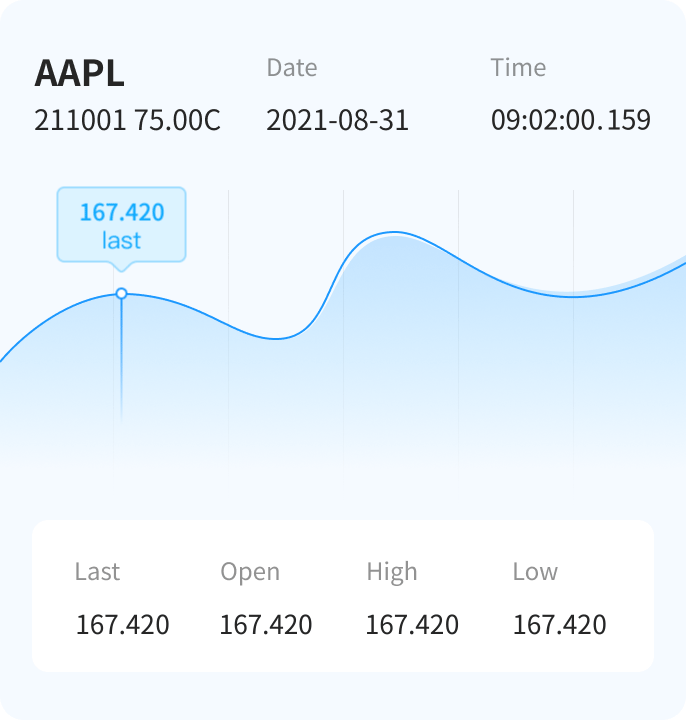This screenshot has height=720, width=686.
Task: Click the 167.420 value in chart tooltip
Action: pos(121,212)
